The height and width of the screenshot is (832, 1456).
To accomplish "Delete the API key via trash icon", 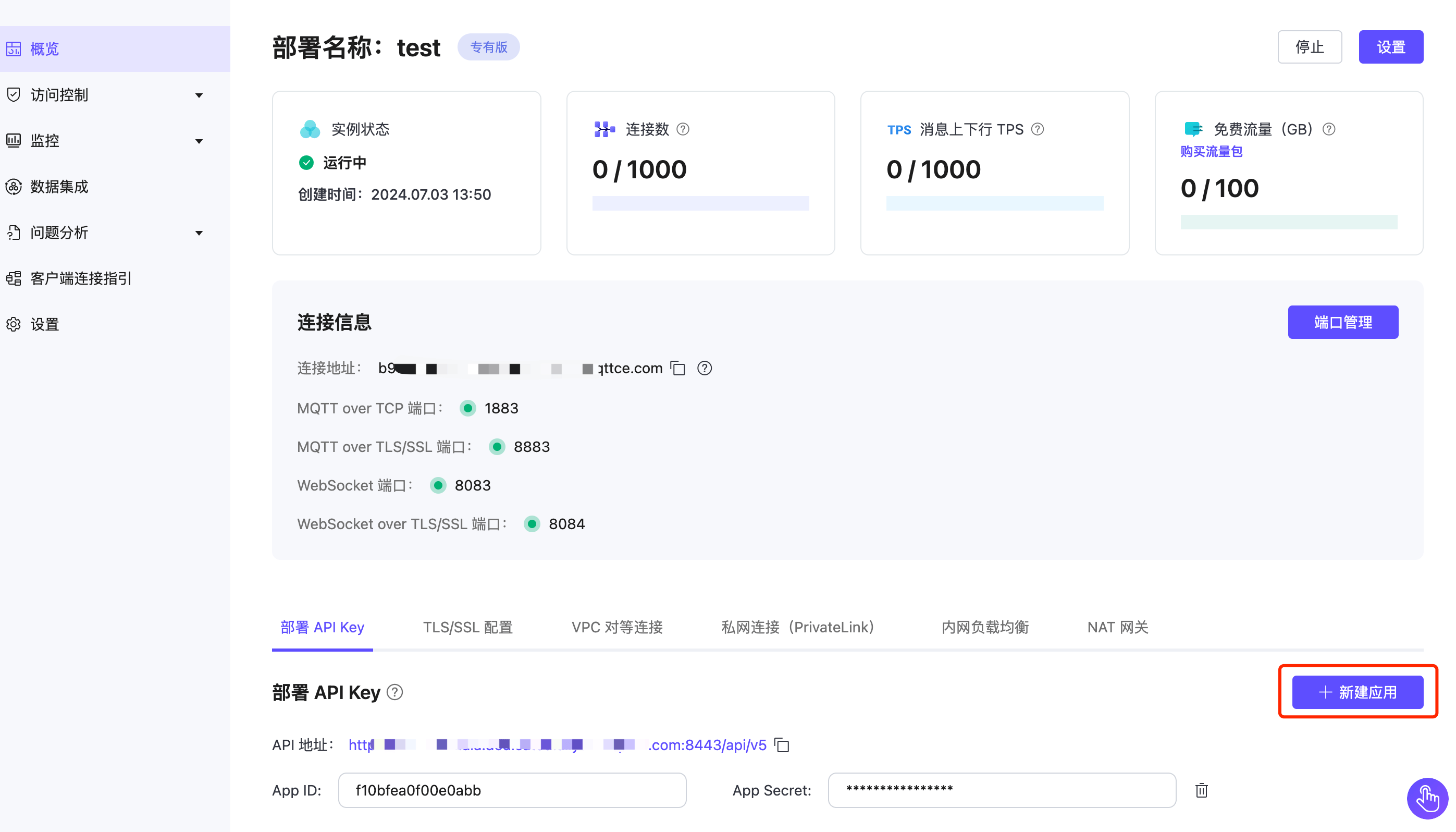I will (1201, 790).
